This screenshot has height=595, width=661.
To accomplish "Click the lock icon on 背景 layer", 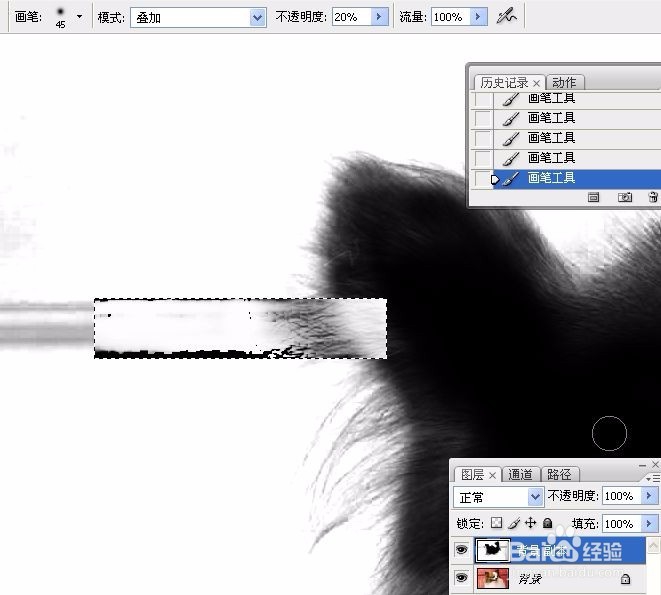I will point(626,579).
